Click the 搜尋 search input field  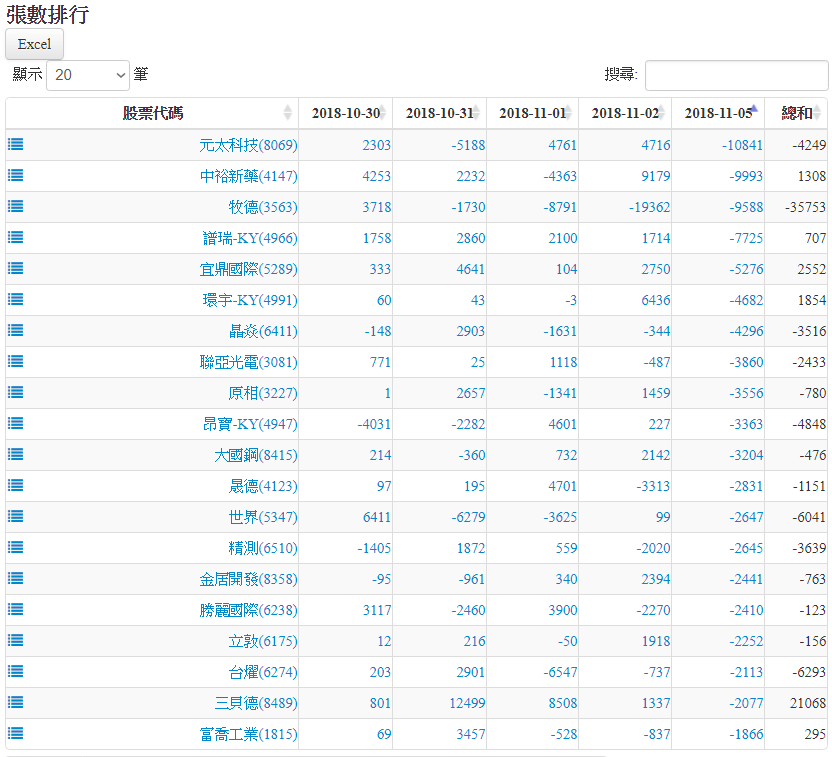point(736,75)
